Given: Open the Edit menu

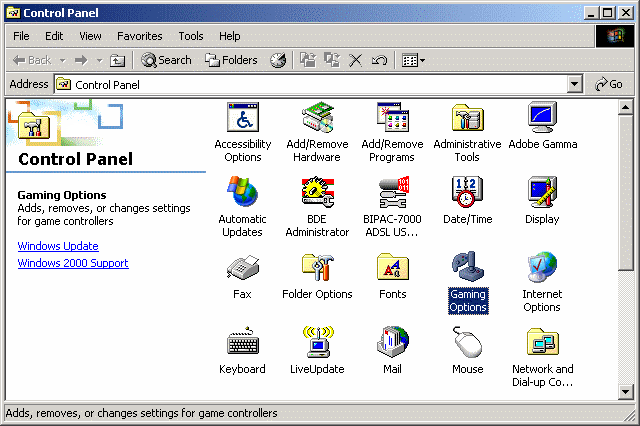Looking at the screenshot, I should click(x=54, y=36).
